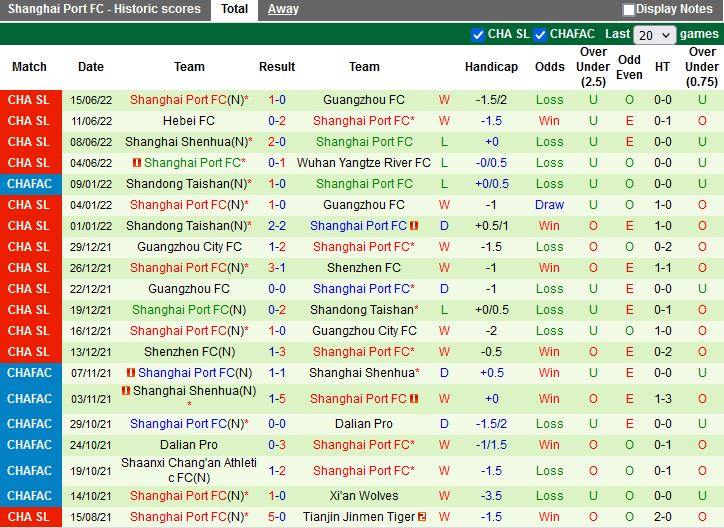Click the Odd Even column header
The height and width of the screenshot is (528, 724).
pos(629,67)
